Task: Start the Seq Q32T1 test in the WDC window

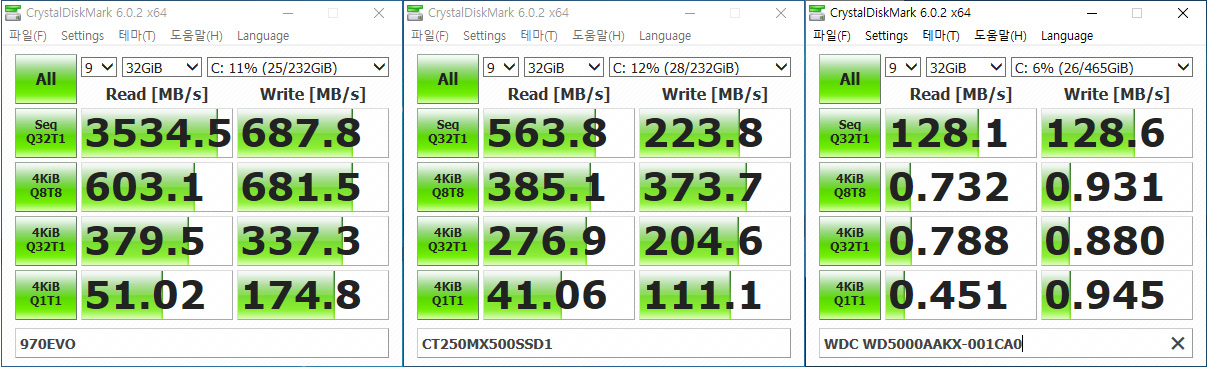Action: pyautogui.click(x=850, y=132)
